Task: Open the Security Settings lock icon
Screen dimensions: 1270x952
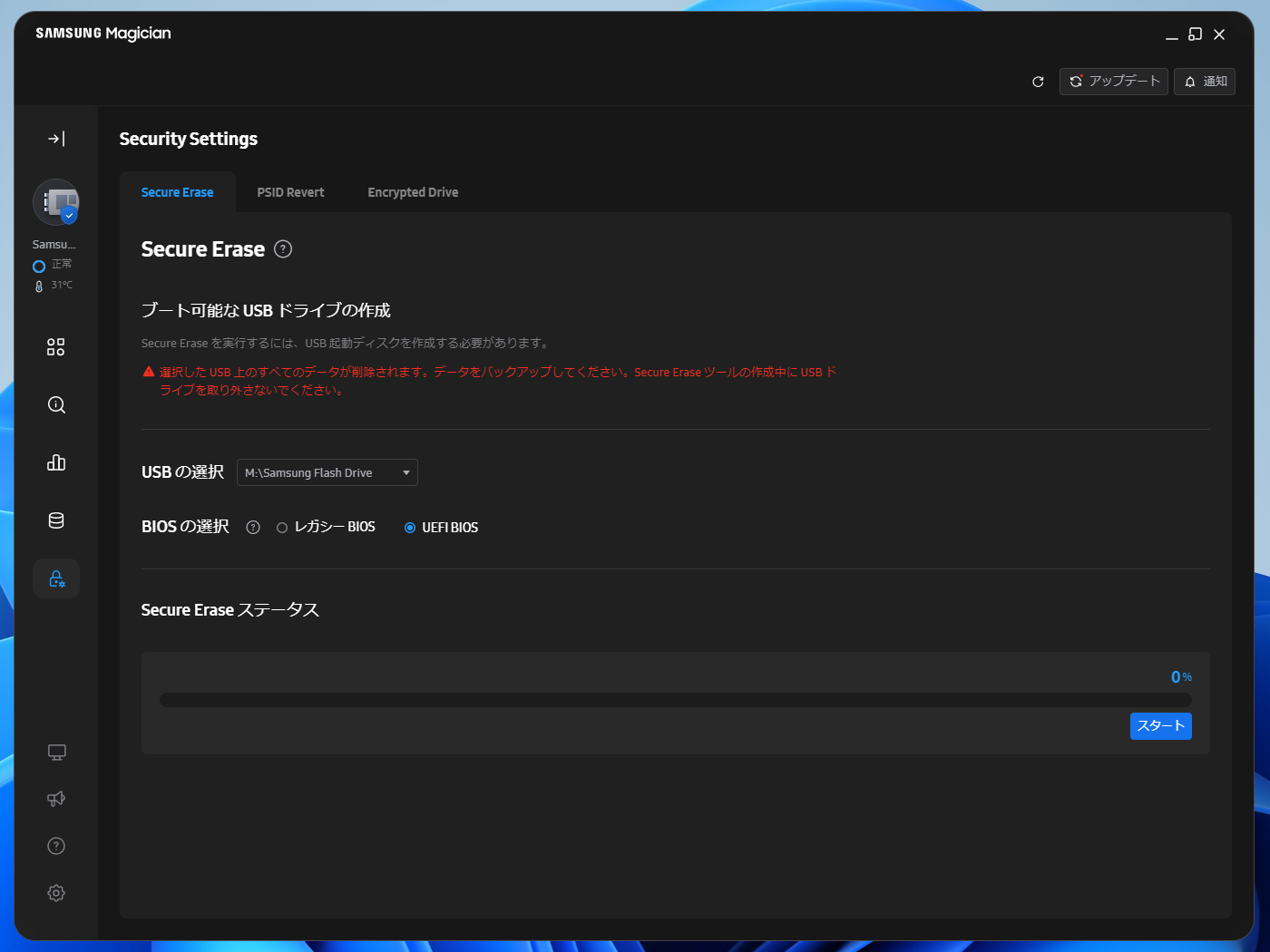Action: coord(56,578)
